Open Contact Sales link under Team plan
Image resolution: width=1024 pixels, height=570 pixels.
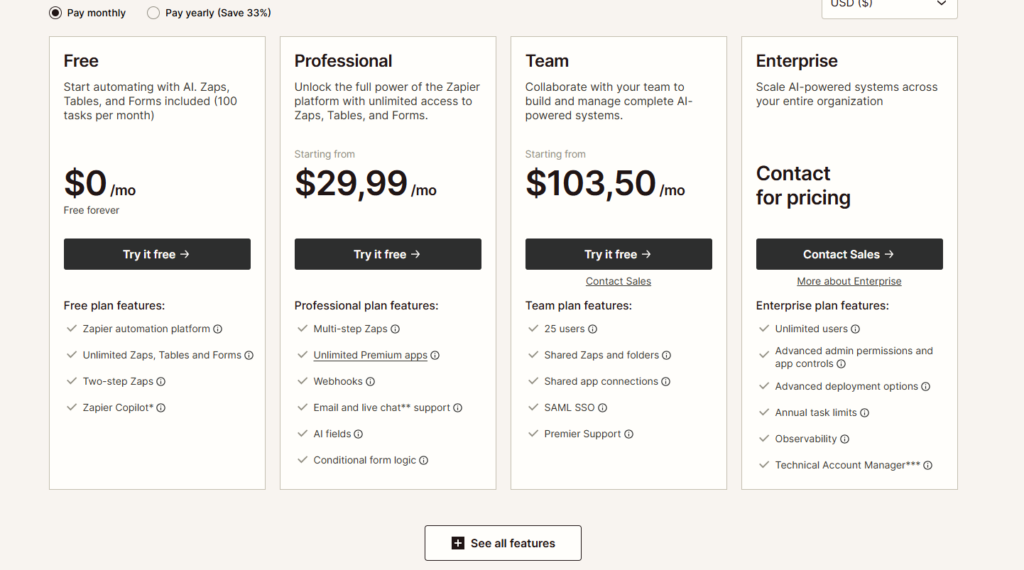[618, 281]
